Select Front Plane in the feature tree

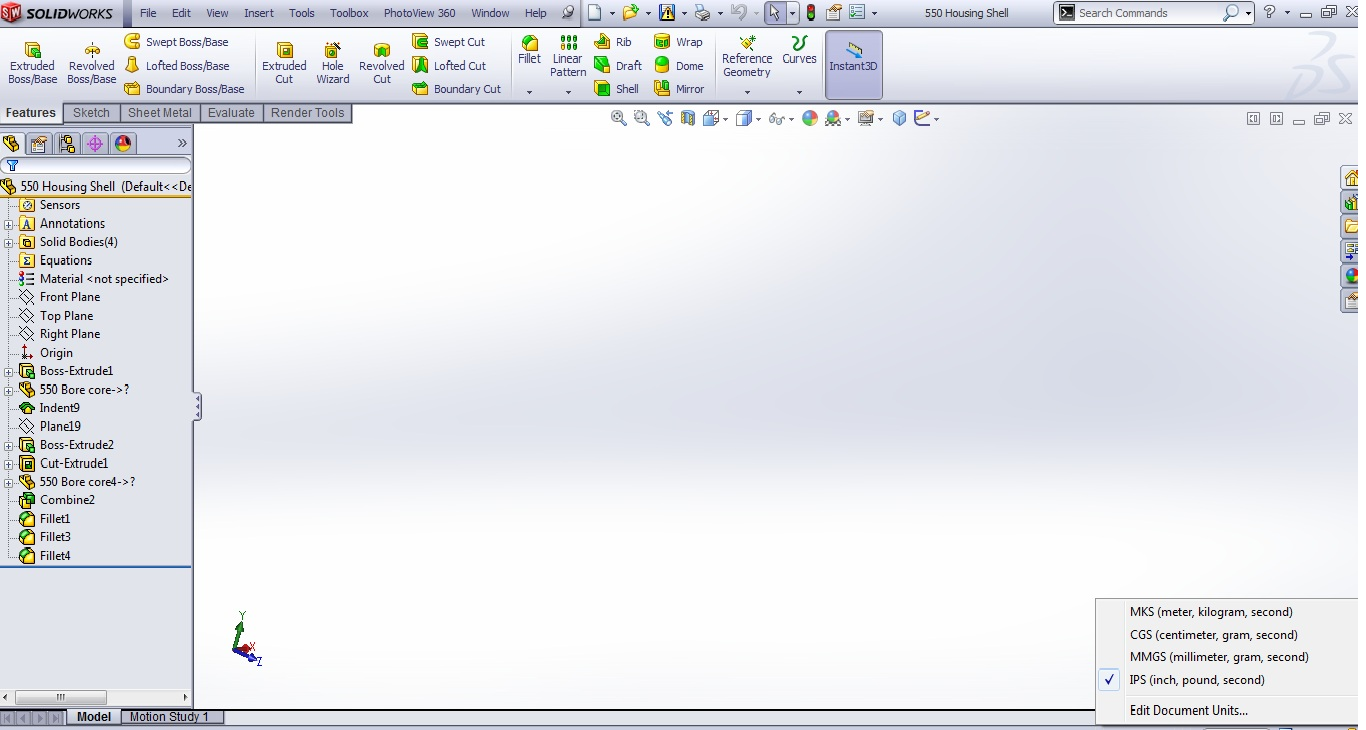coord(70,297)
